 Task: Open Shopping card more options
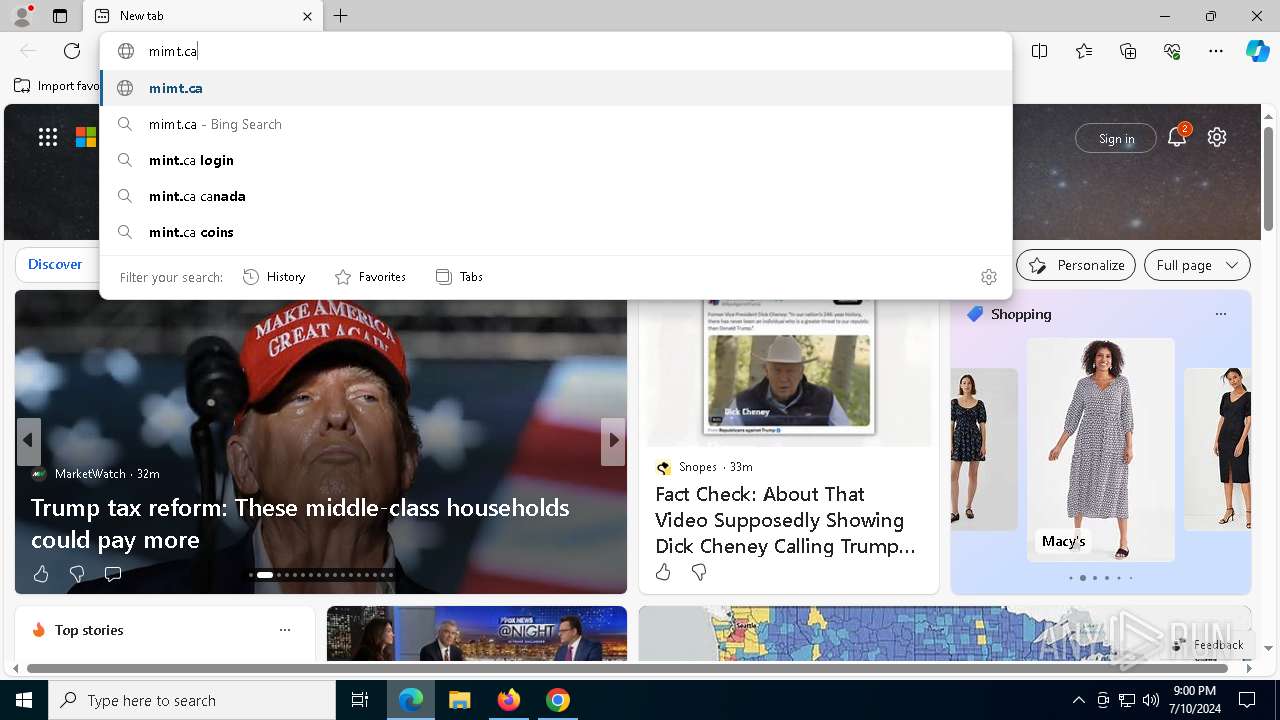tap(1220, 314)
